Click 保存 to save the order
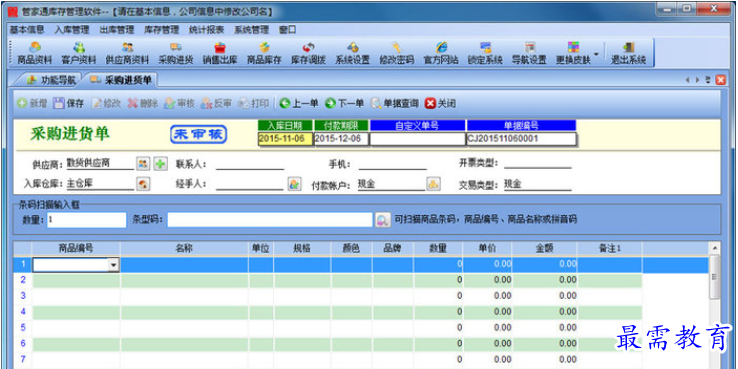 [69, 104]
